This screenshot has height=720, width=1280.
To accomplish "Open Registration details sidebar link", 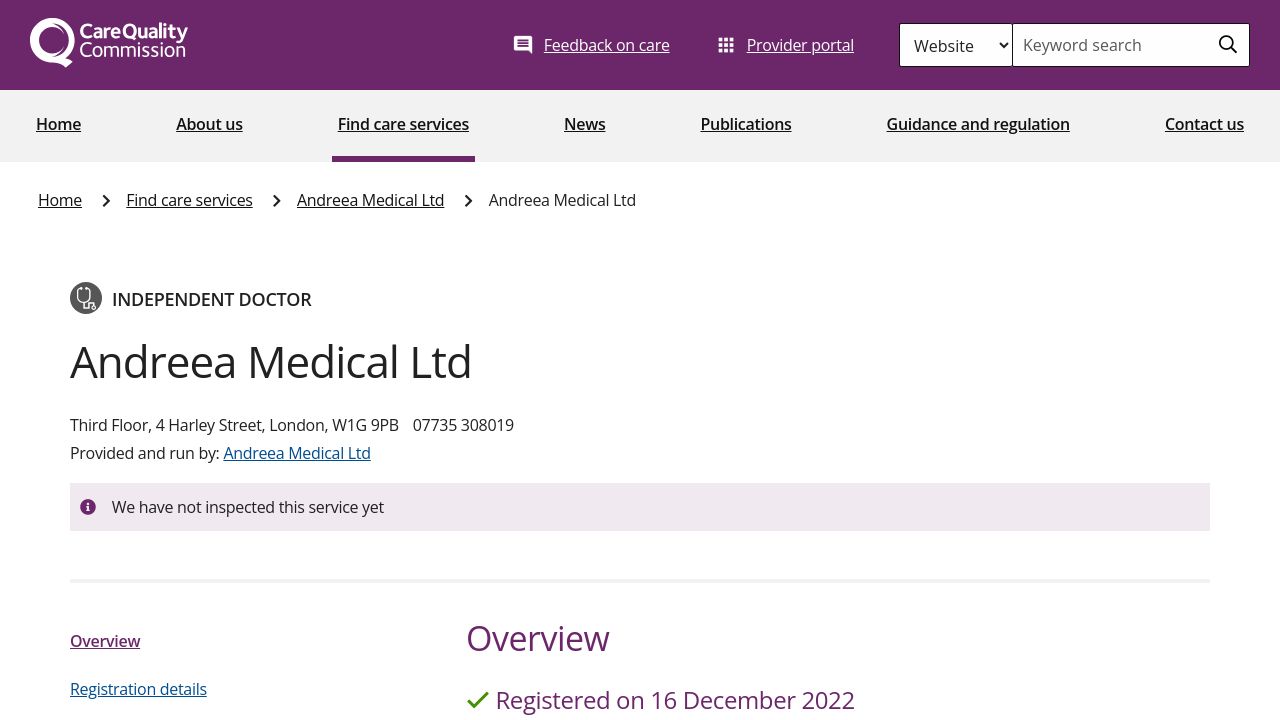I will point(138,689).
